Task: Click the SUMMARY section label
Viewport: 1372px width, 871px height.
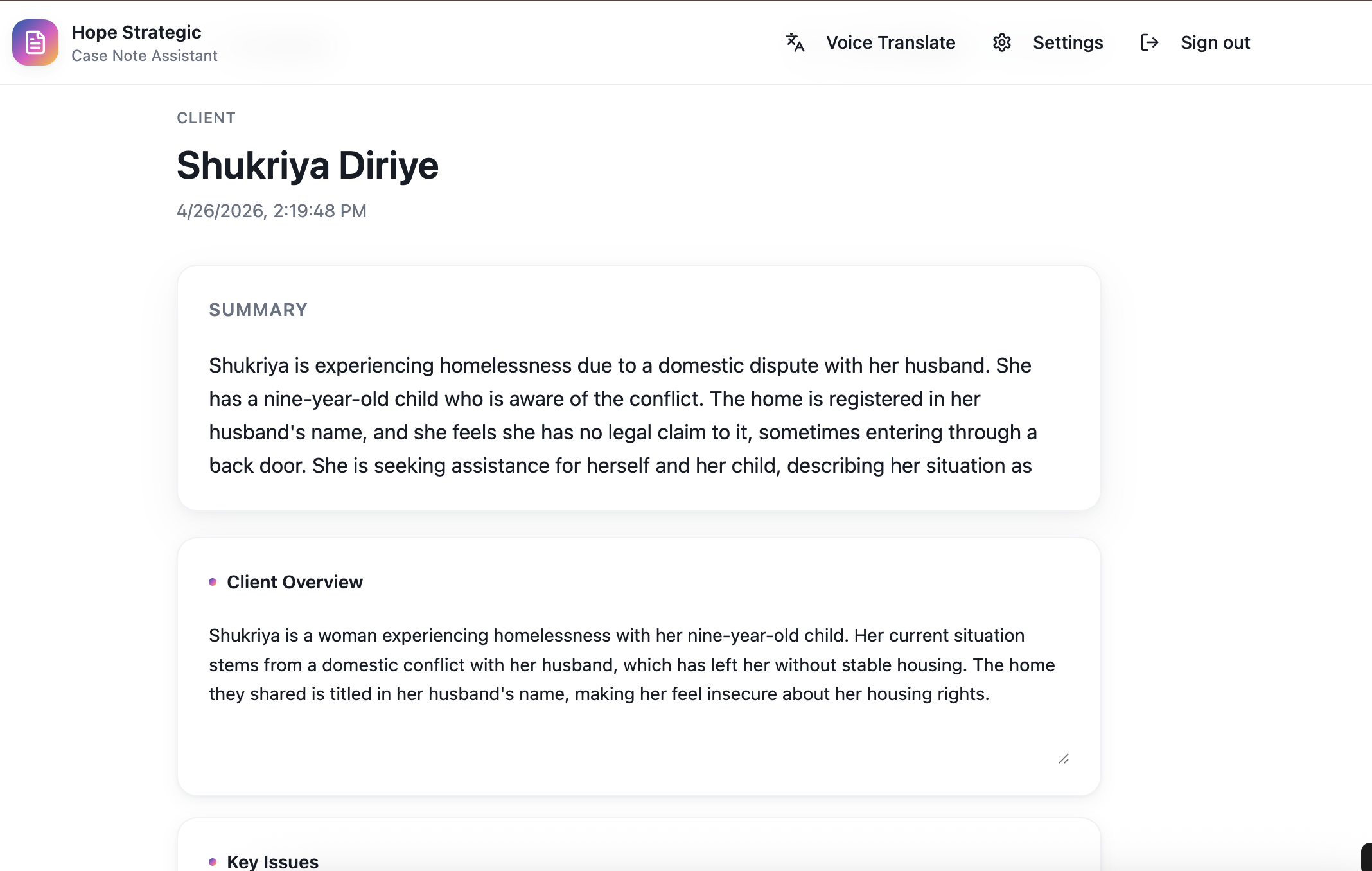Action: coord(258,310)
